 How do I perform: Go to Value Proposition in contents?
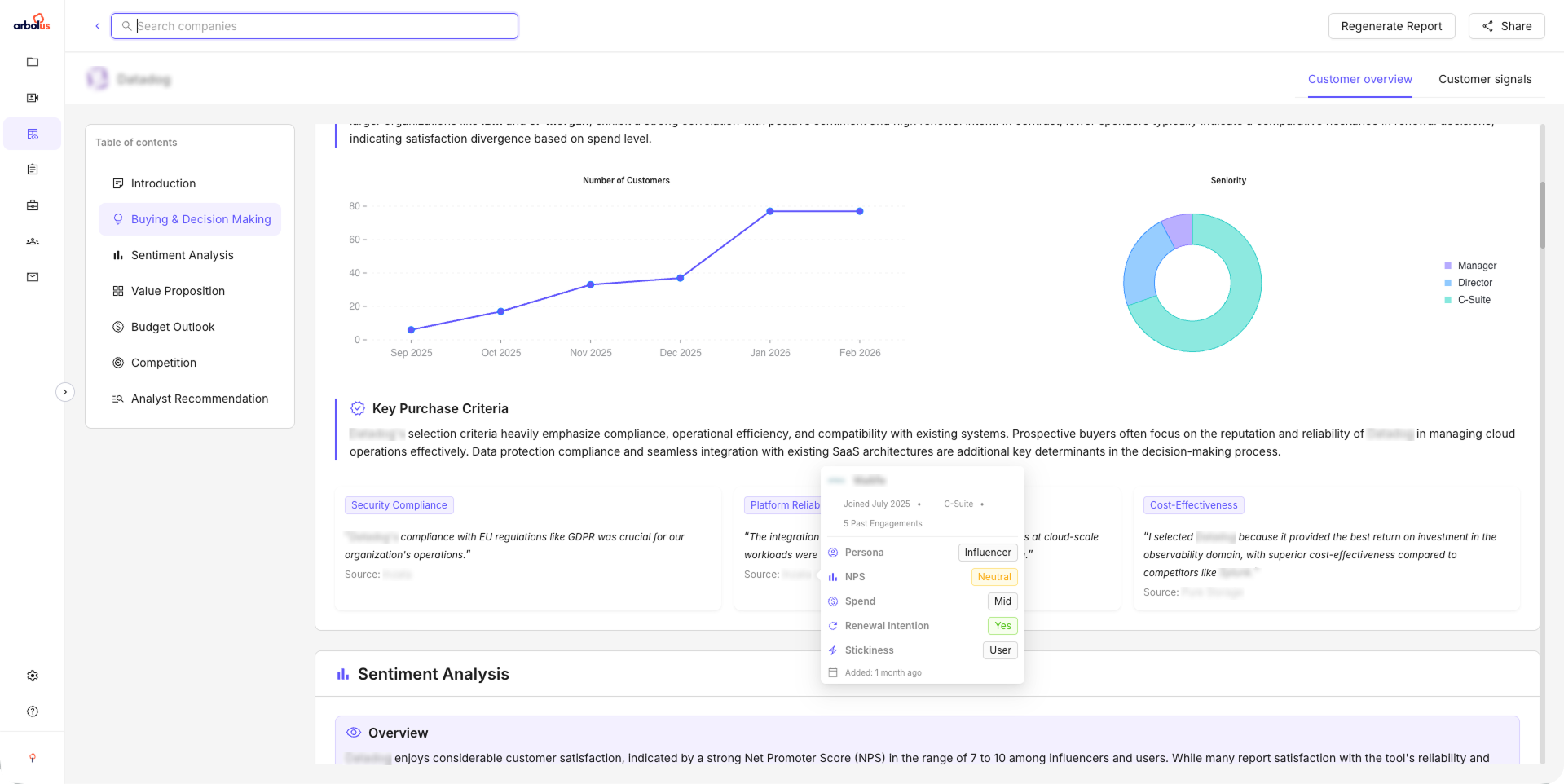[x=190, y=291]
